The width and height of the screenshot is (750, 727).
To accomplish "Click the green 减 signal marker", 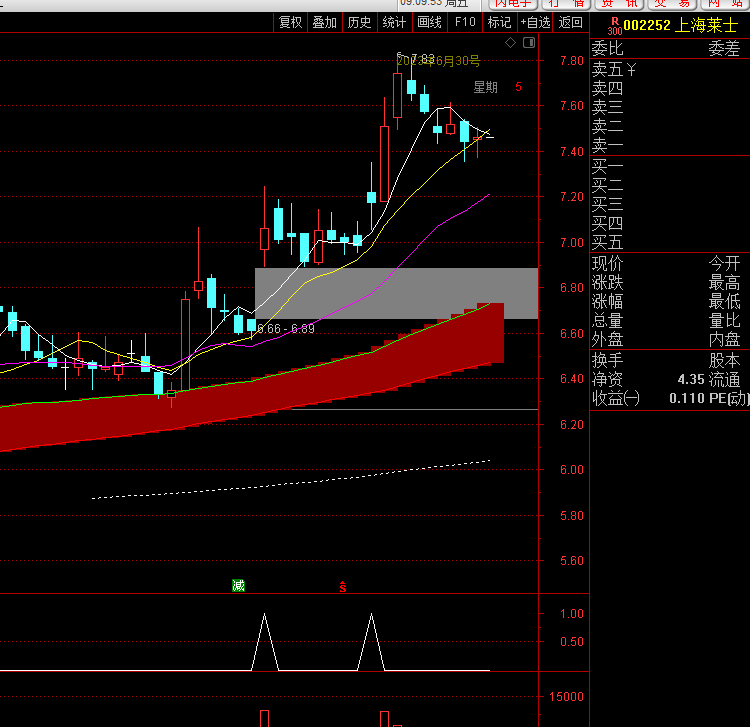I will 238,585.
